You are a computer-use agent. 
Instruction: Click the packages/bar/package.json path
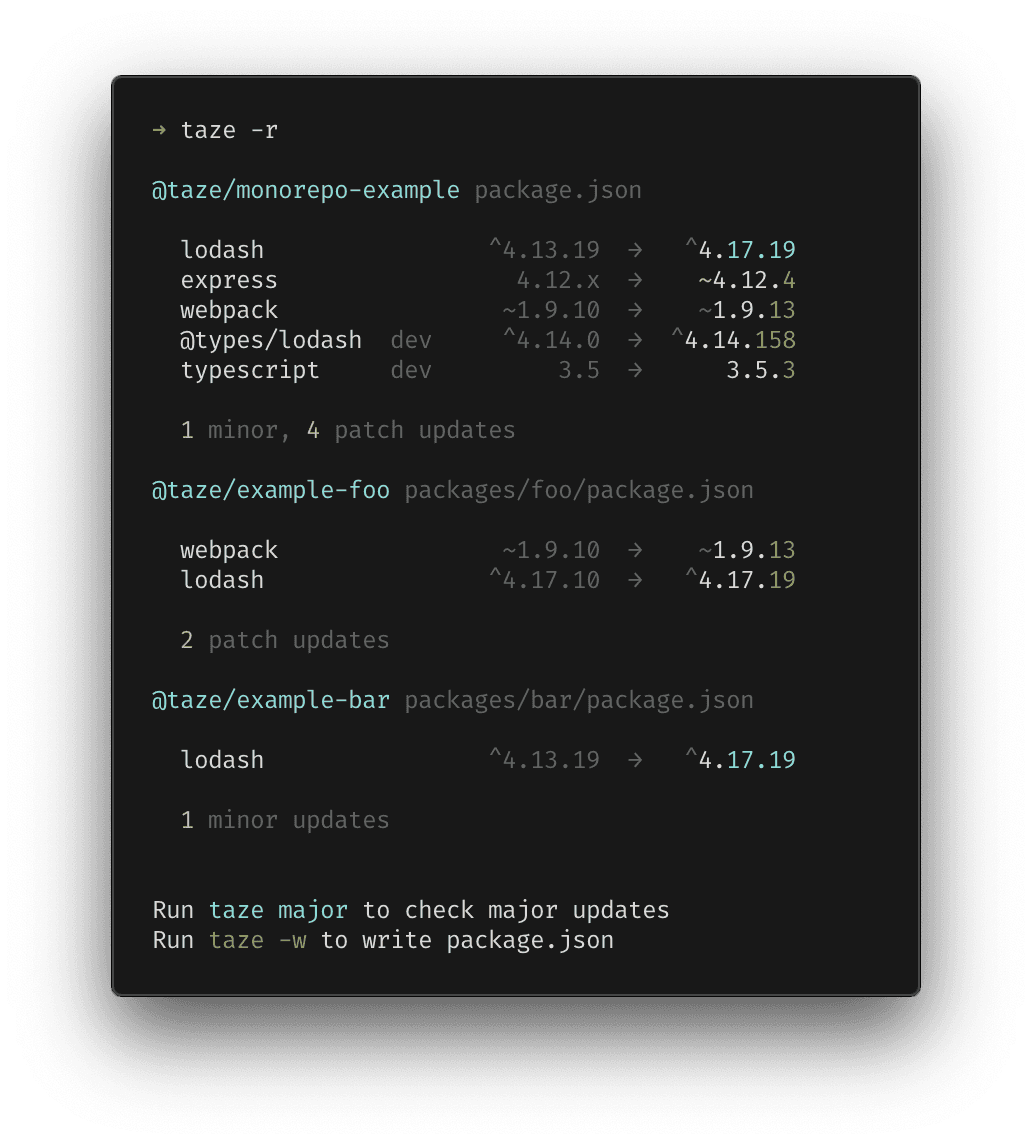click(579, 700)
